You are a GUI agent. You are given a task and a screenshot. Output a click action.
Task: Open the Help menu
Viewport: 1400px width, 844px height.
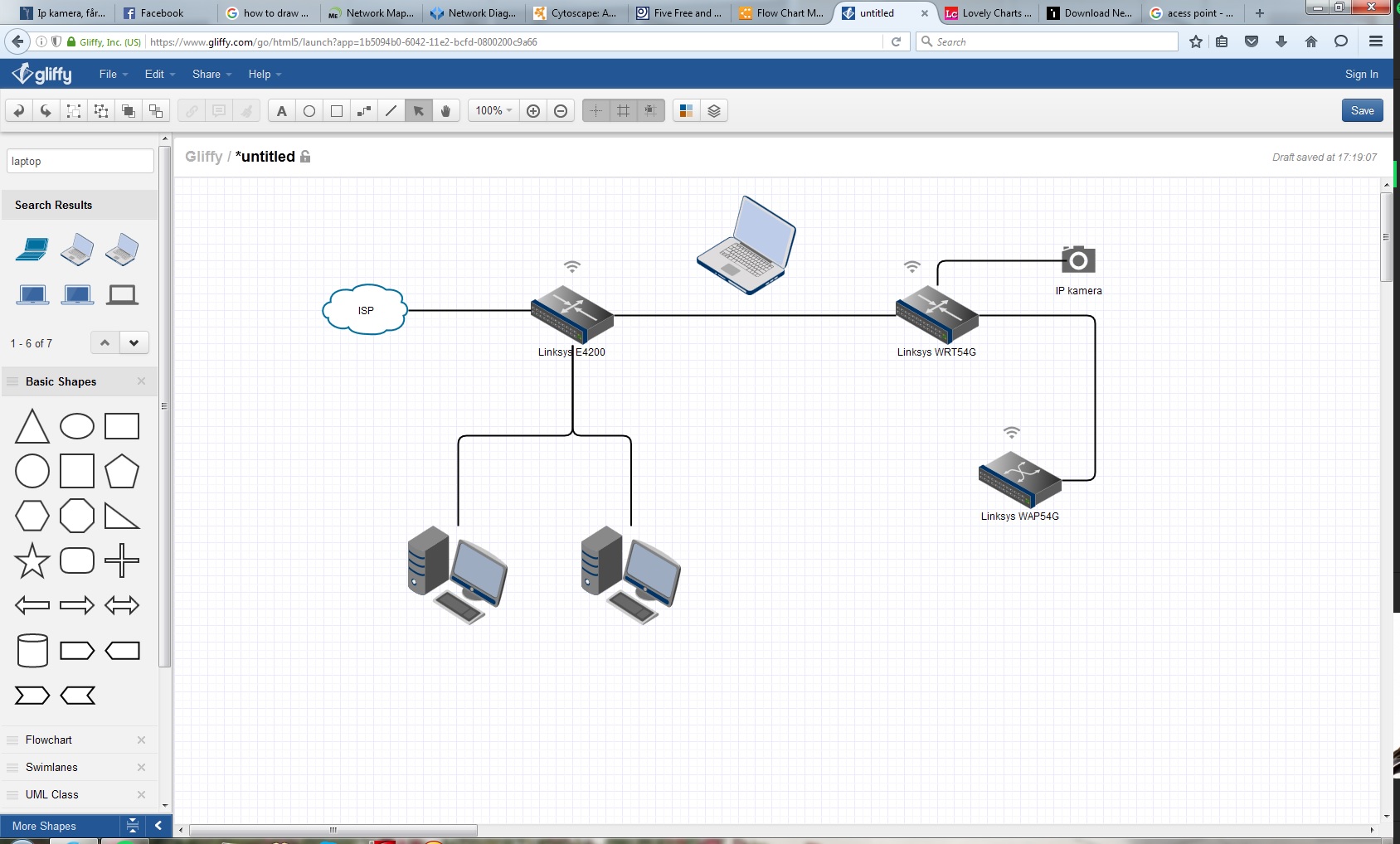pos(265,74)
